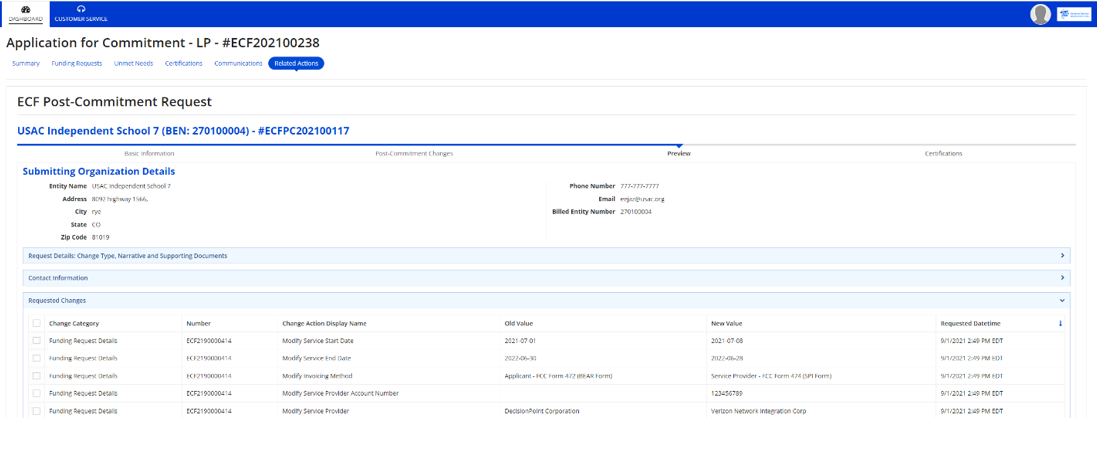The width and height of the screenshot is (1097, 456).
Task: Open the user profile avatar
Action: 1040,14
